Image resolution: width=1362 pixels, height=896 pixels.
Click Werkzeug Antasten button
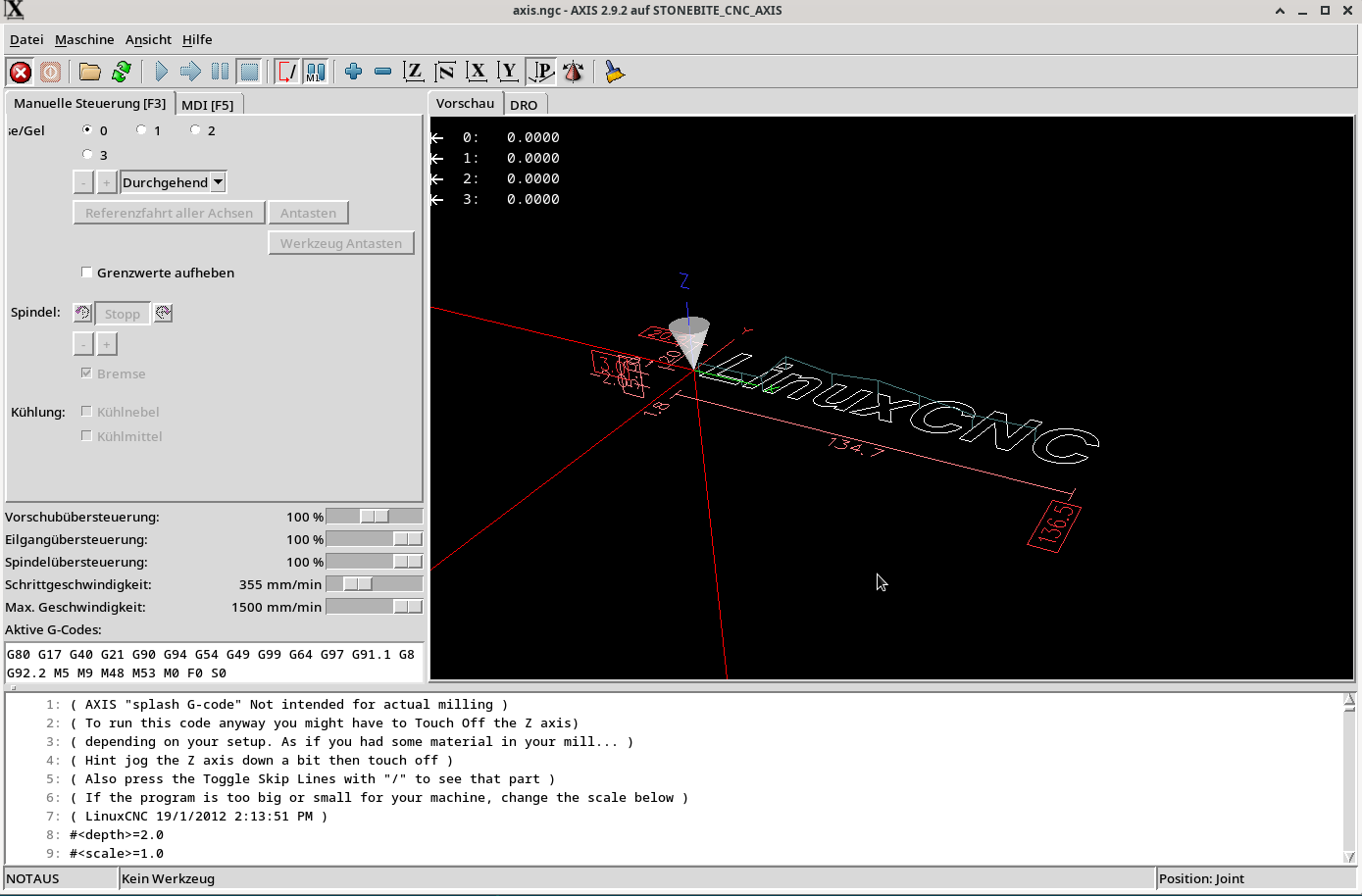coord(341,243)
